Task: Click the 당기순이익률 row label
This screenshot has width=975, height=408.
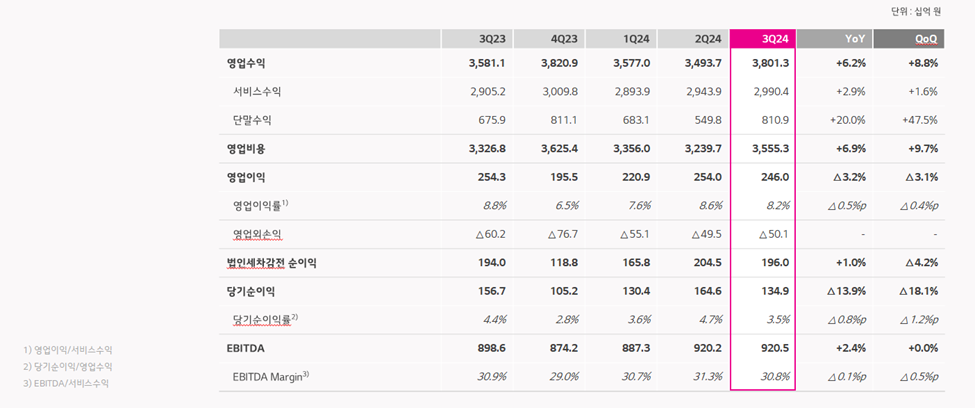Action: 266,320
